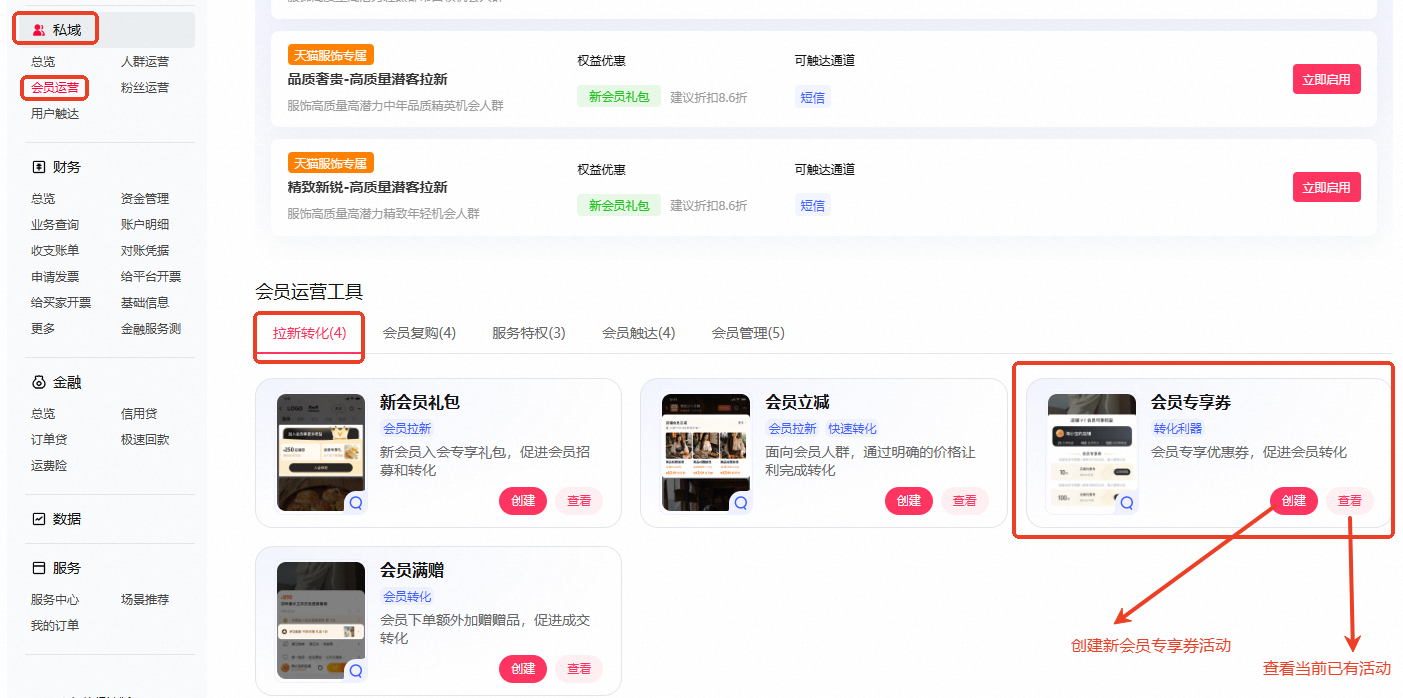Click 查看 on 会员立减 card
Image resolution: width=1403 pixels, height=698 pixels.
pos(965,501)
